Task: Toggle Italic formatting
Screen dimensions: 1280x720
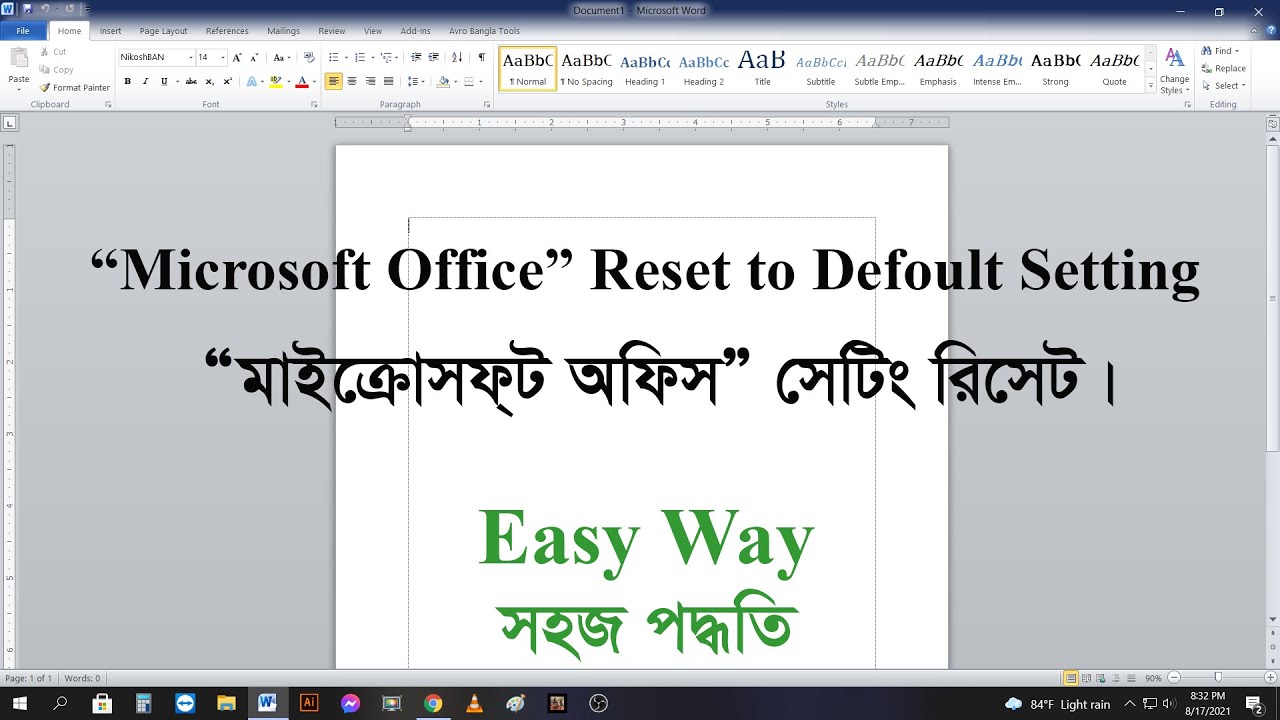Action: 145,82
